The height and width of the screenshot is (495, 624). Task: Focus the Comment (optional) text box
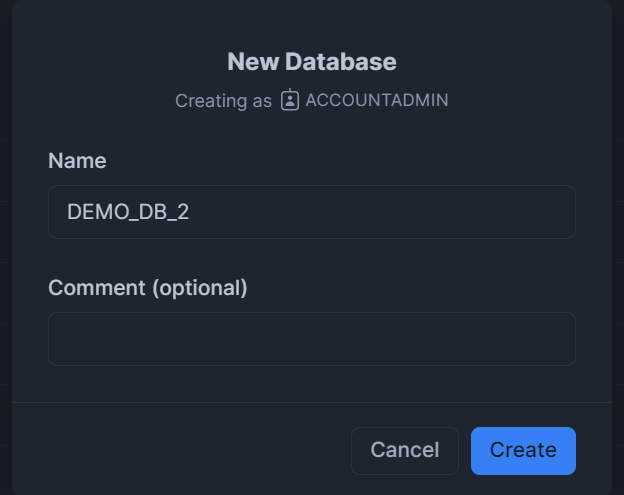pos(312,339)
